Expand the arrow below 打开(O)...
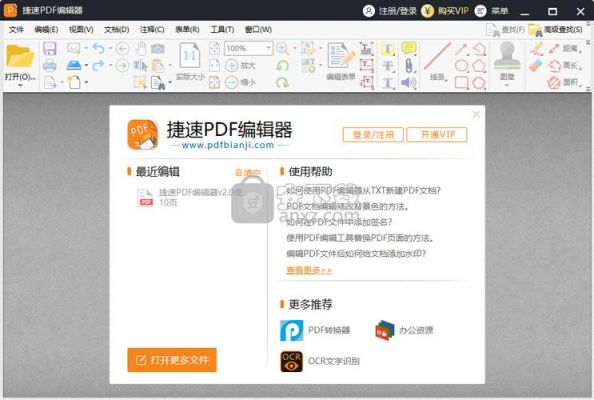The height and width of the screenshot is (400, 594). [20, 86]
